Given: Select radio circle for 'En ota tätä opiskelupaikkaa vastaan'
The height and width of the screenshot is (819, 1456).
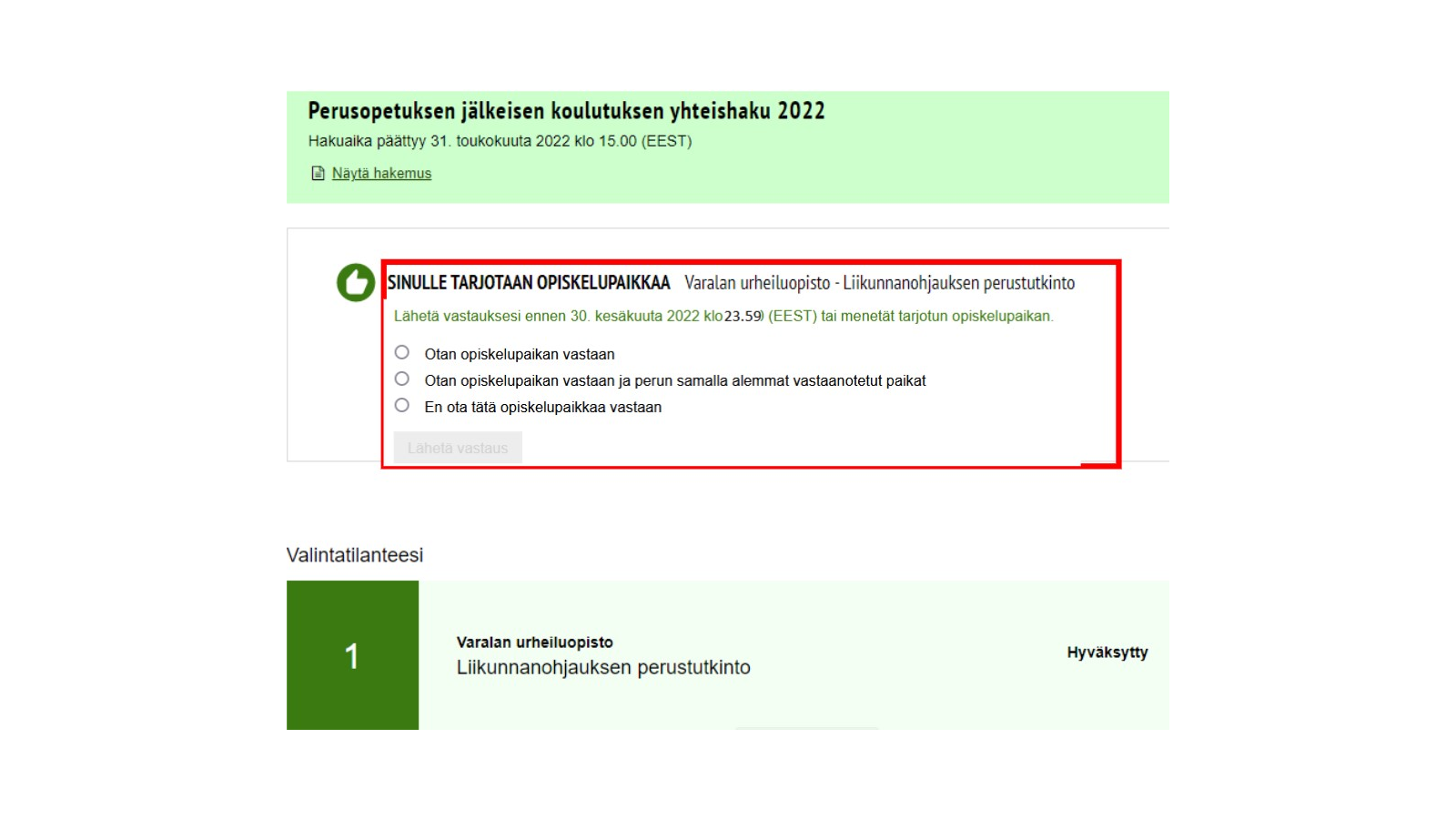Looking at the screenshot, I should tap(402, 405).
